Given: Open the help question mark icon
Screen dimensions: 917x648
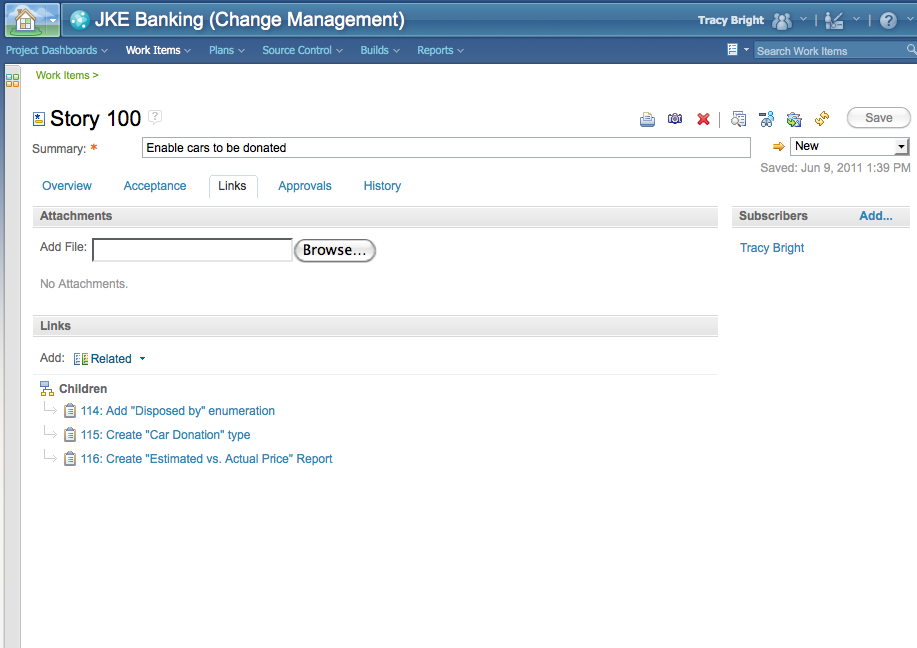Looking at the screenshot, I should tap(888, 20).
